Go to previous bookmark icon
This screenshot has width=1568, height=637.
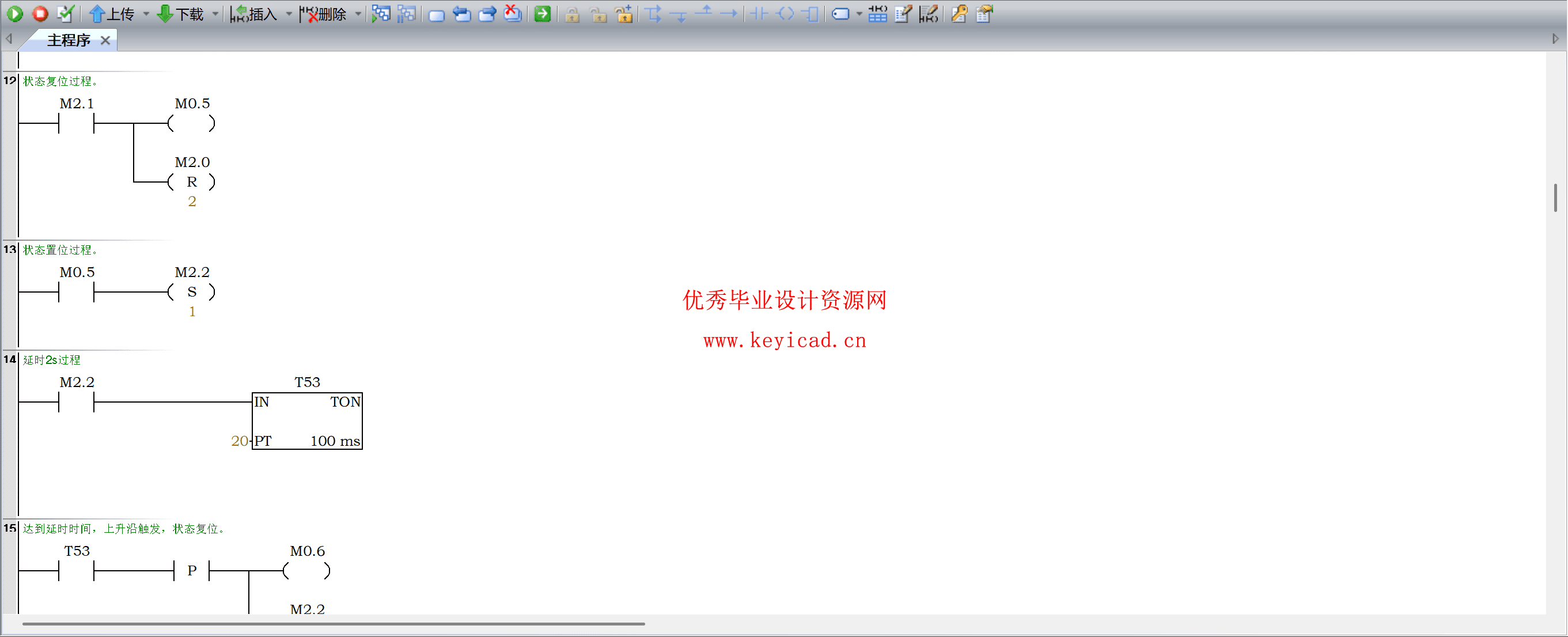pos(462,13)
